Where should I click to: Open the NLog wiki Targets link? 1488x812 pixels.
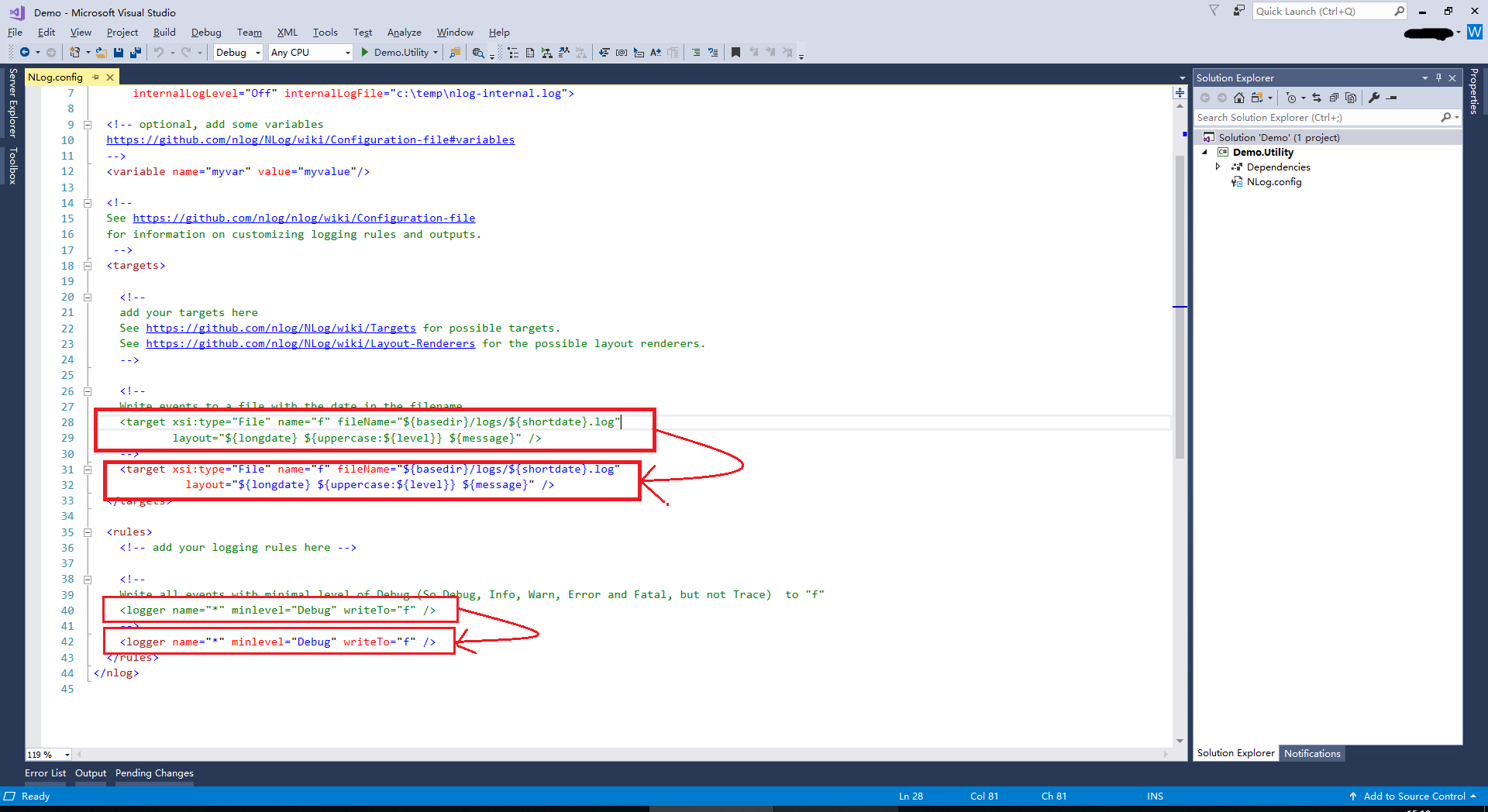point(281,329)
